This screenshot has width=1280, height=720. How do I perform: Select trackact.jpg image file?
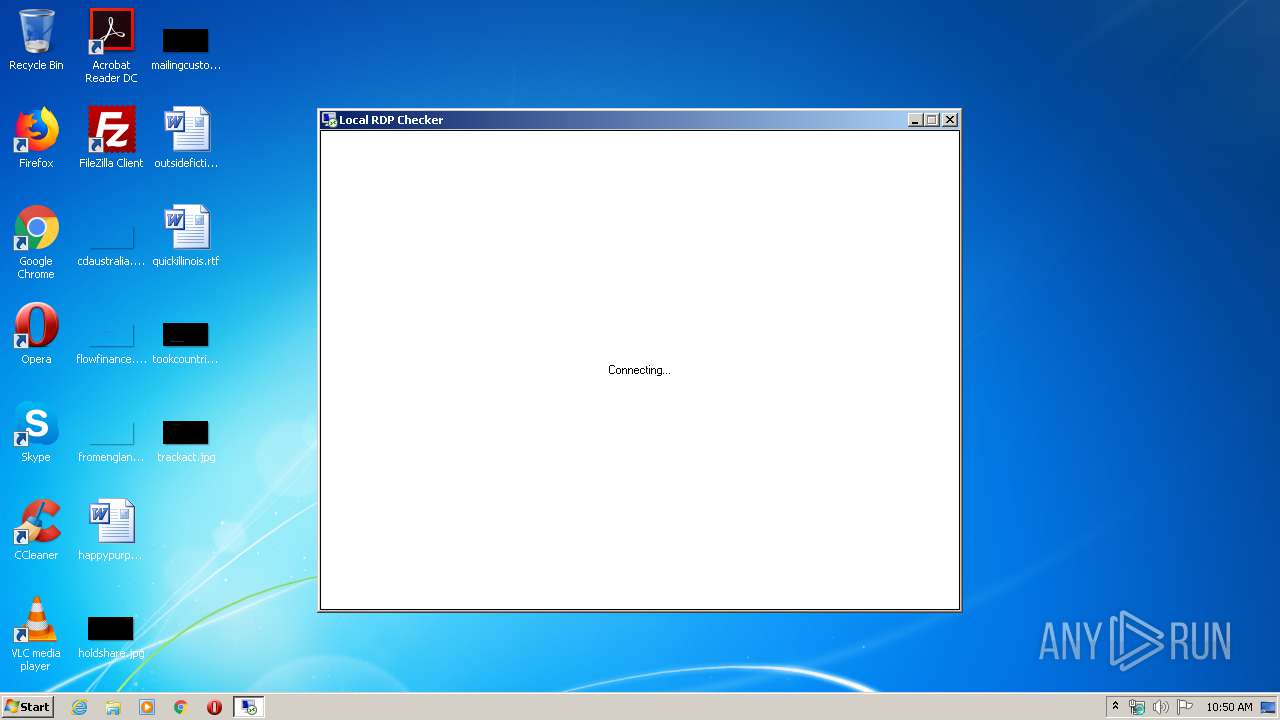coord(186,441)
